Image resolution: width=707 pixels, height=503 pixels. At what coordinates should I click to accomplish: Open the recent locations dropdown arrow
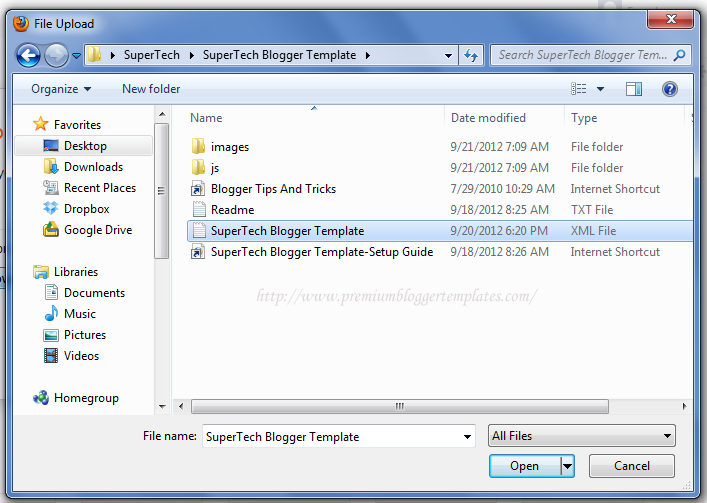click(x=76, y=56)
